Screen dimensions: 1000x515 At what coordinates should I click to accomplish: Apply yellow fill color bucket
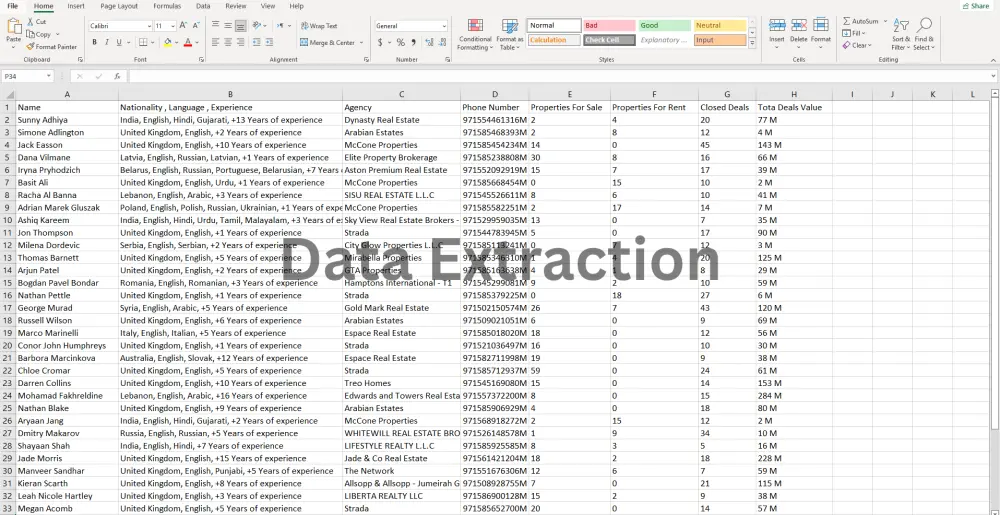pyautogui.click(x=167, y=42)
